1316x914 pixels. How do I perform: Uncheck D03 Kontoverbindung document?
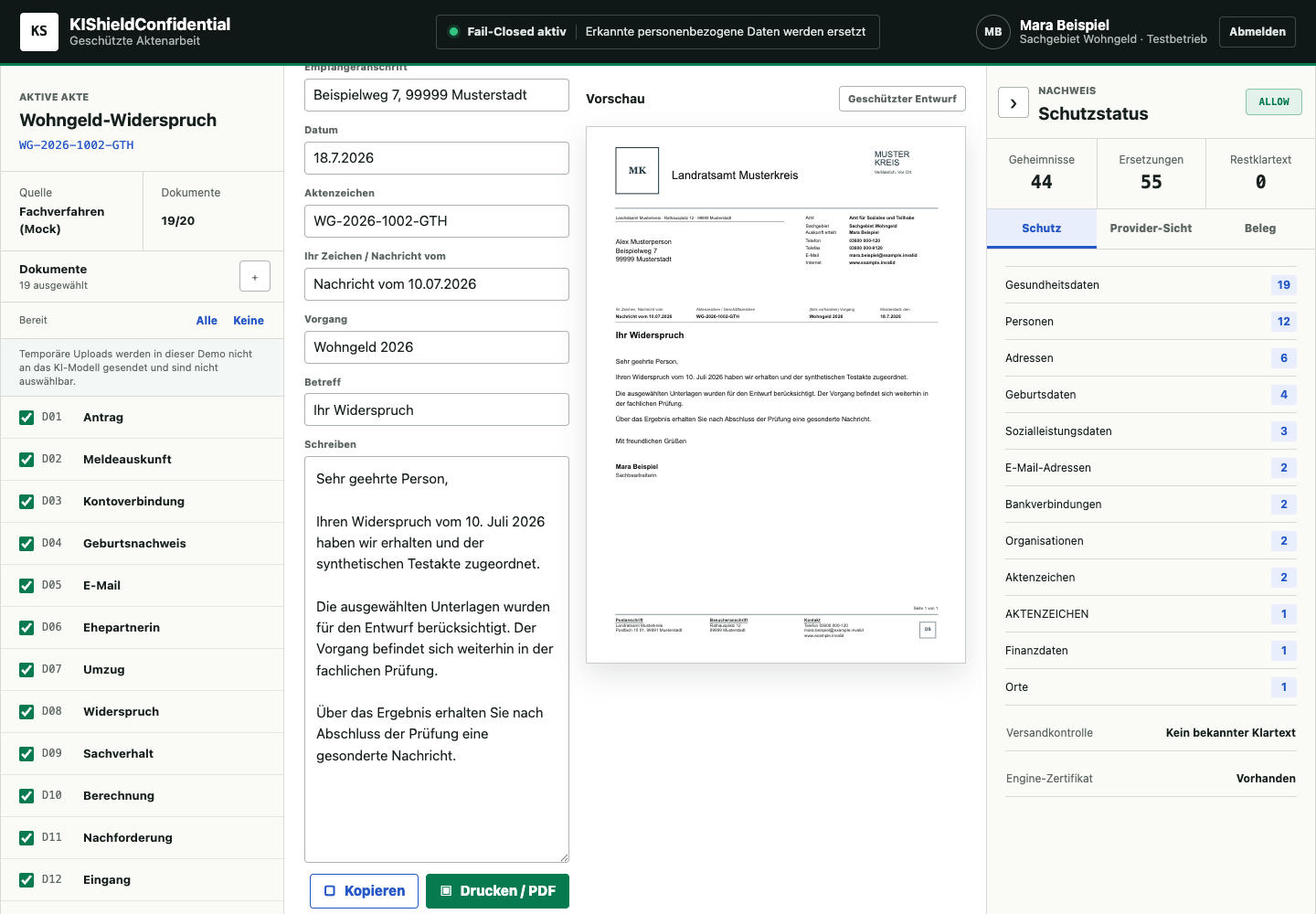click(27, 502)
